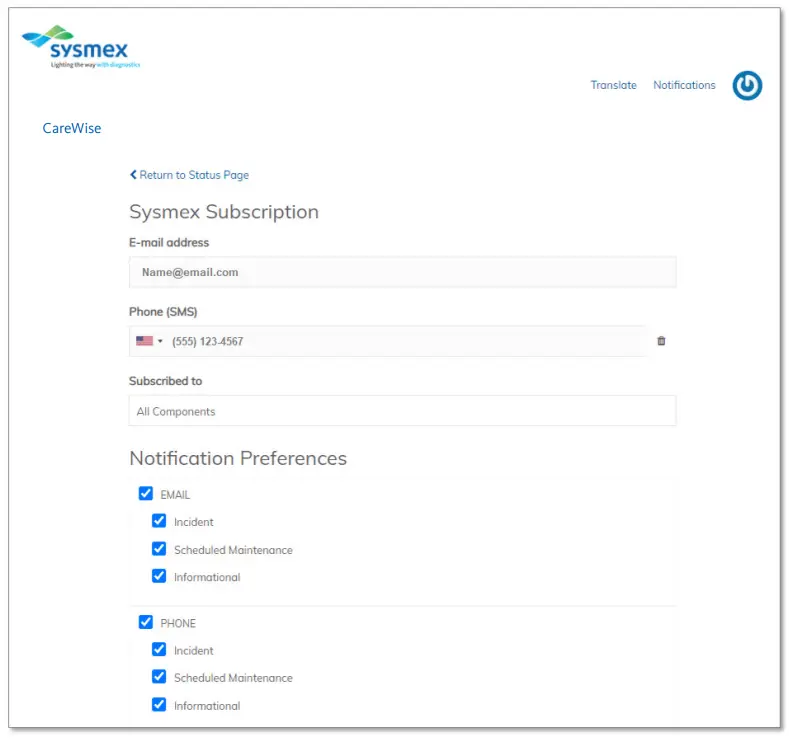Screen dimensions: 789x739
Task: Click the power logout icon
Action: click(747, 86)
